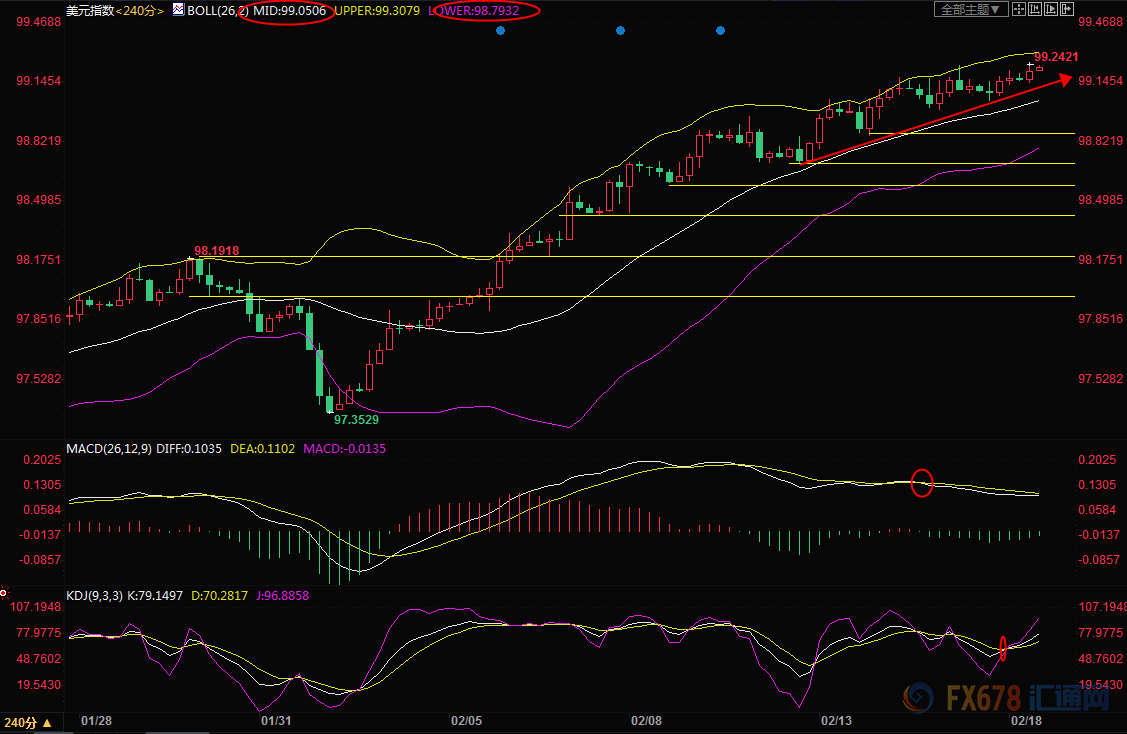Click the 97.3529 low price label

point(357,420)
